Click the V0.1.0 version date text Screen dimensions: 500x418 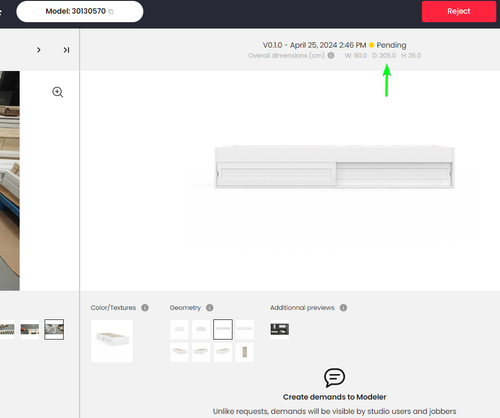click(314, 45)
